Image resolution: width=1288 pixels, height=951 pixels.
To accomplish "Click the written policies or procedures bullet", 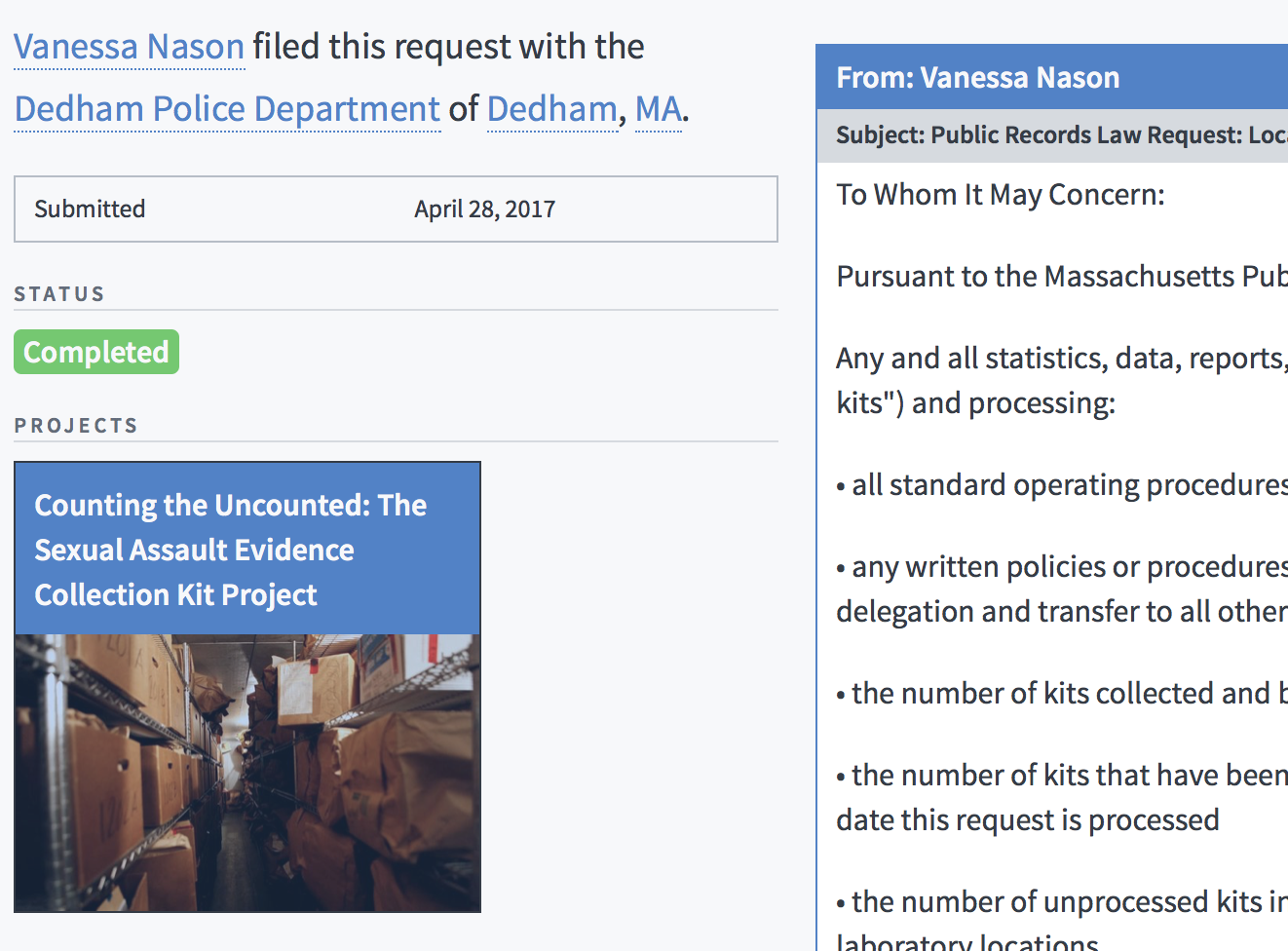I will click(1062, 590).
